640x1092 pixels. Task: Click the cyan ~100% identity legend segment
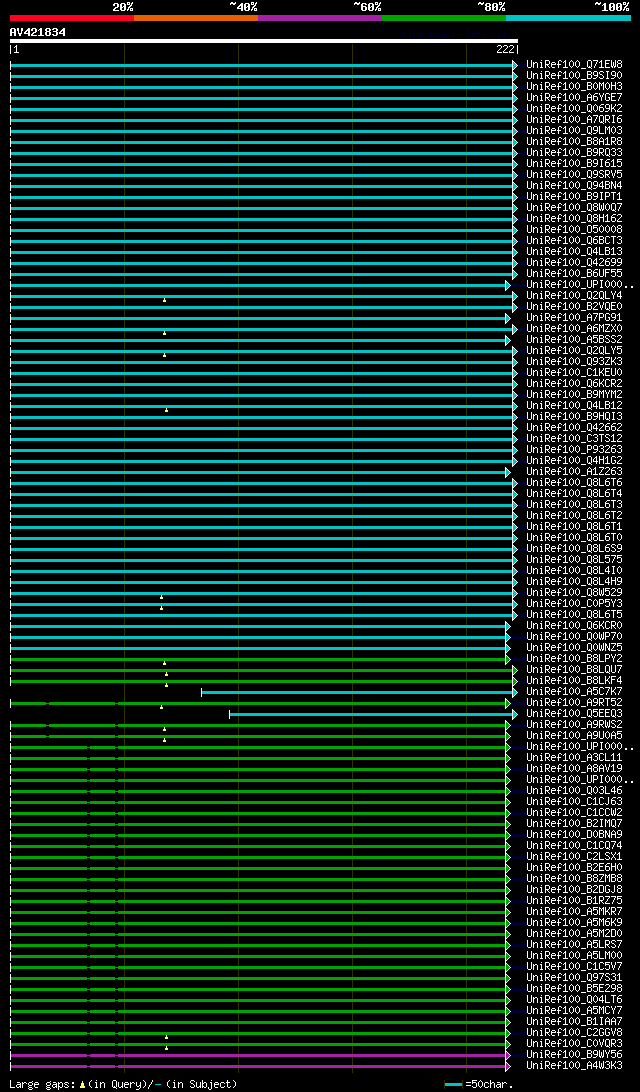point(568,17)
